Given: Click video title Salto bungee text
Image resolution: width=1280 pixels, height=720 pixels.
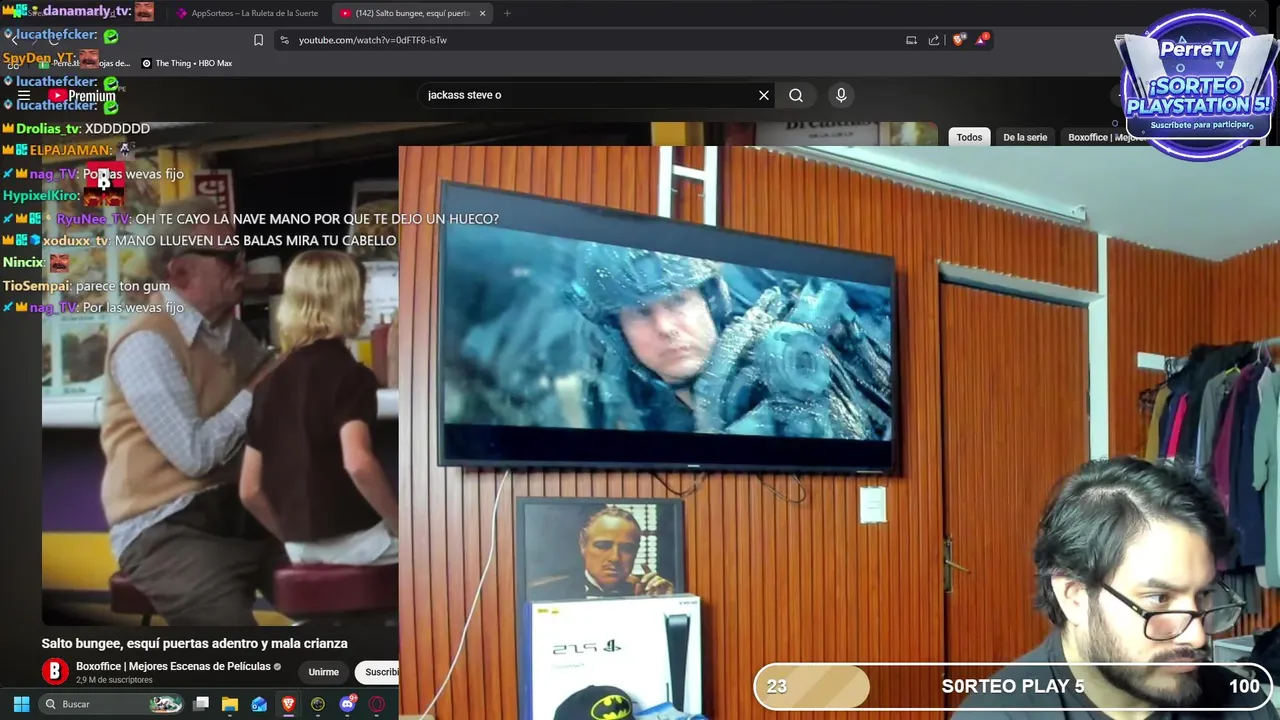Looking at the screenshot, I should point(194,643).
